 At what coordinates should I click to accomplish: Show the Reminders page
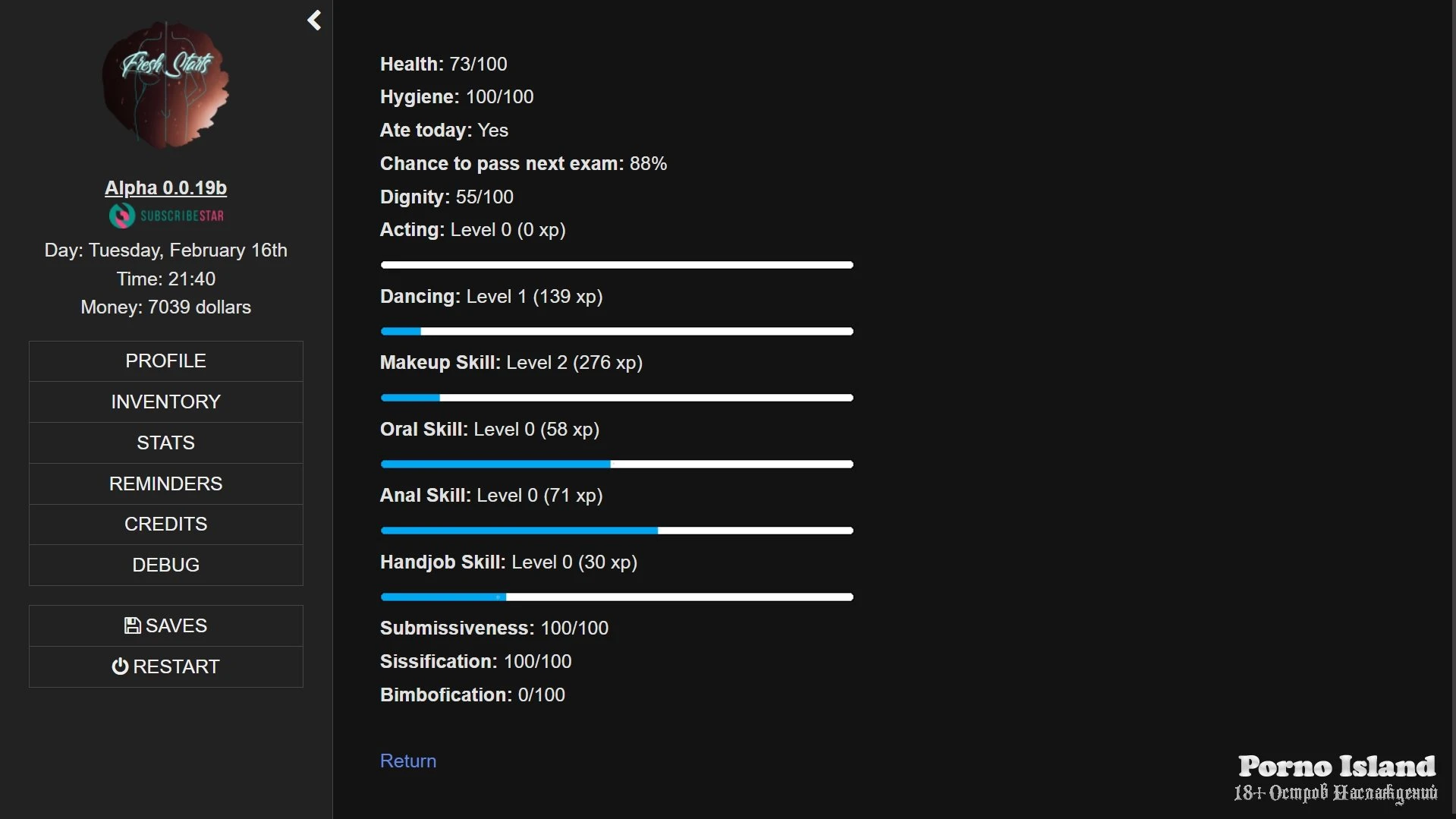(165, 484)
